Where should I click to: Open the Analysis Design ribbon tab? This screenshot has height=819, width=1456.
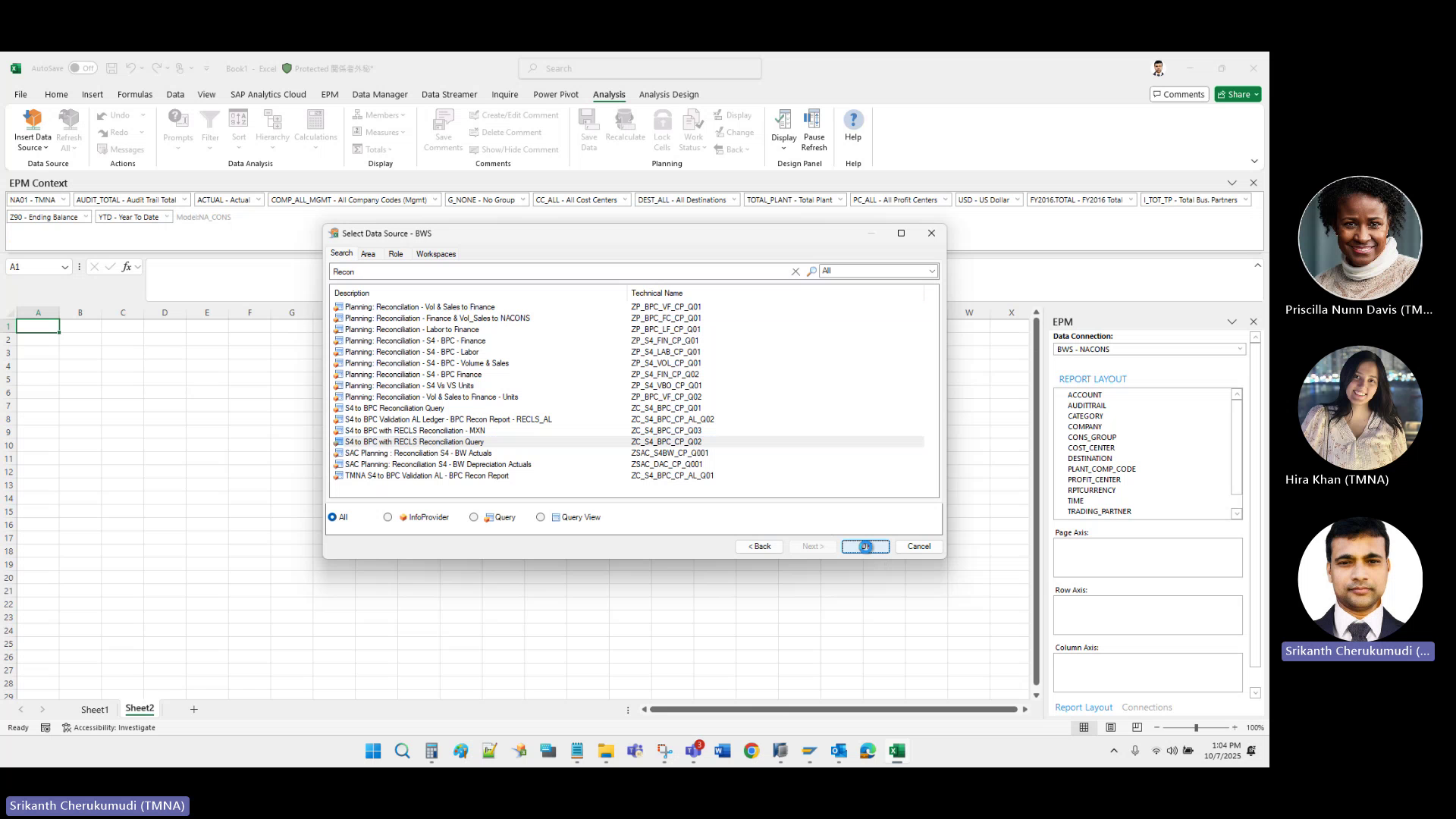tap(669, 94)
